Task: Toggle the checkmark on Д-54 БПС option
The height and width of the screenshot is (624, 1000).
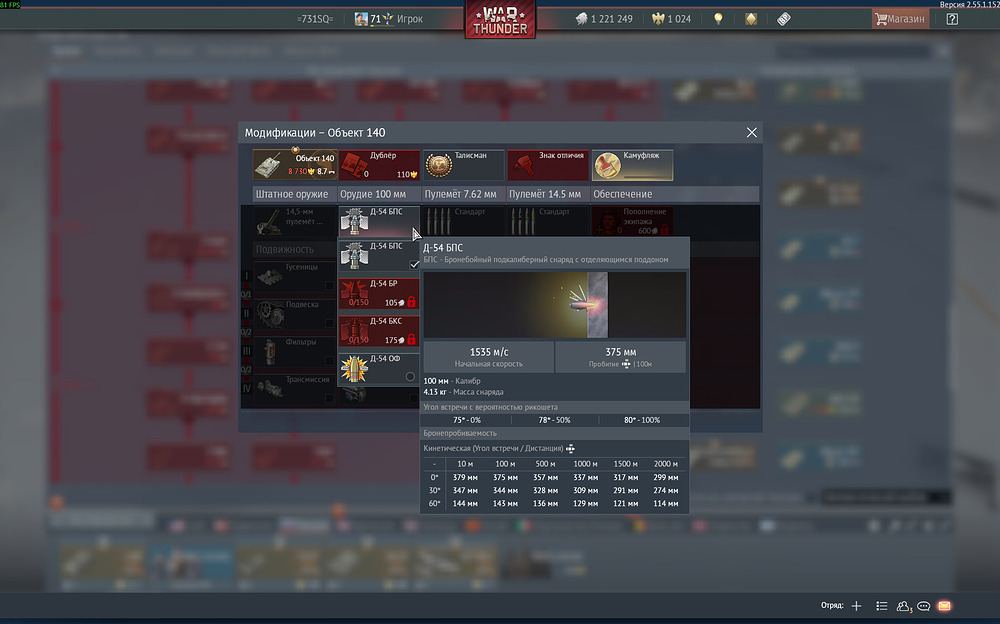Action: (414, 264)
